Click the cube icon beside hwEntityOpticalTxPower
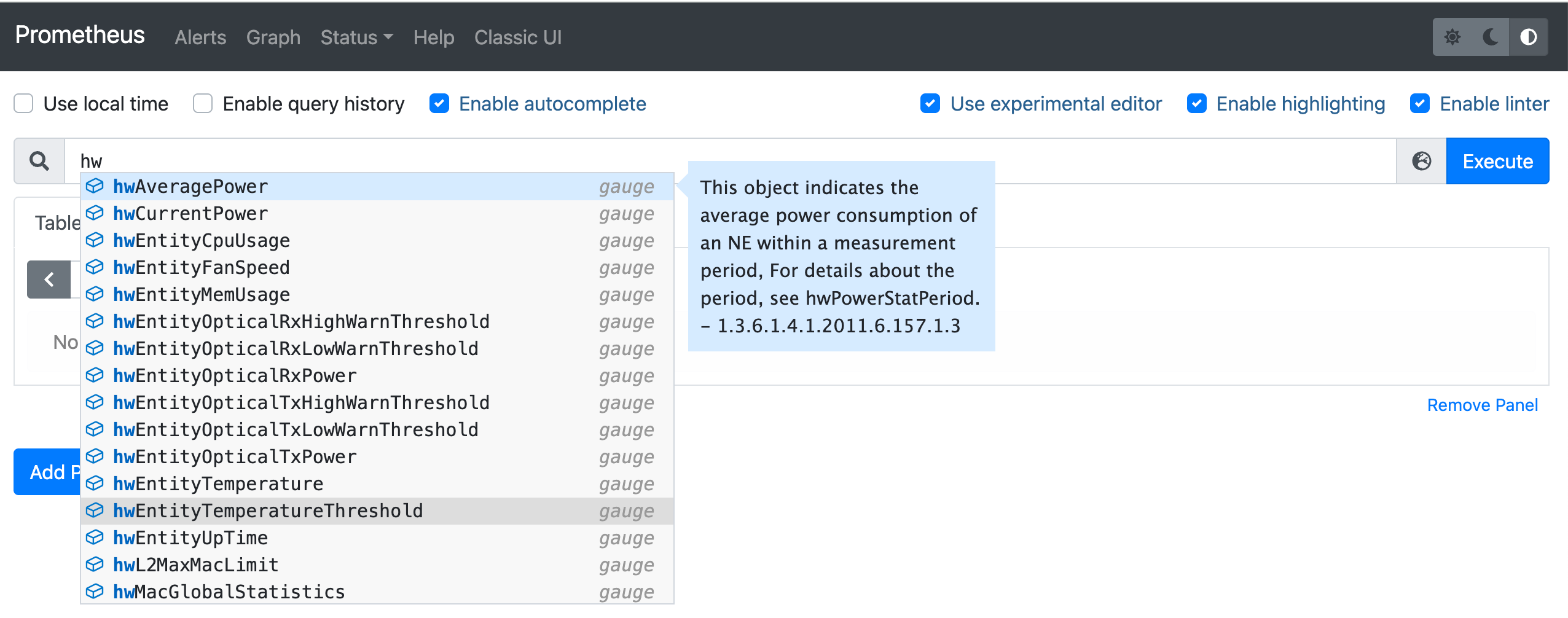The height and width of the screenshot is (618, 1568). [95, 456]
